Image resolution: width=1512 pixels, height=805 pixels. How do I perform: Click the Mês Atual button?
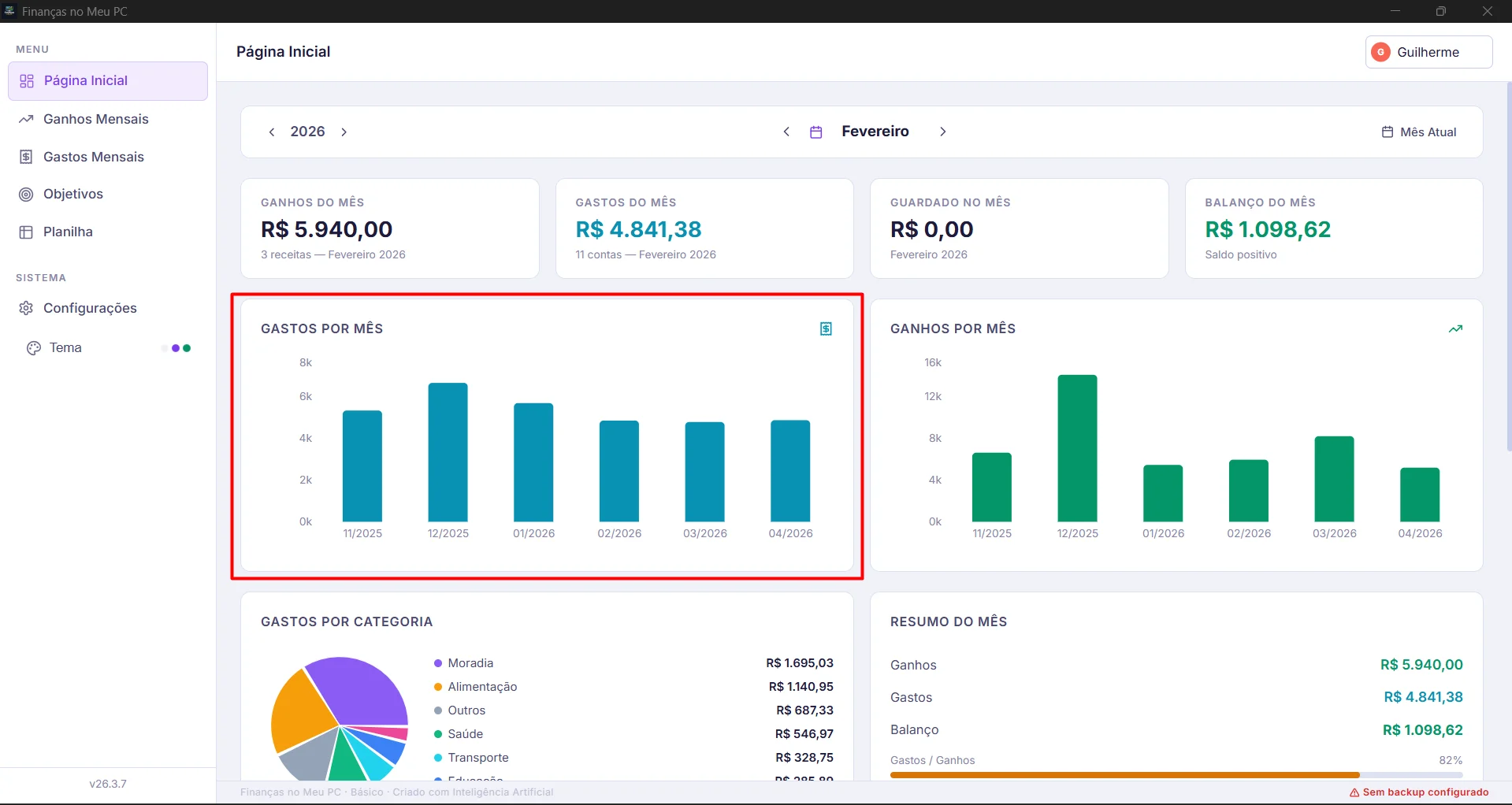coord(1419,132)
